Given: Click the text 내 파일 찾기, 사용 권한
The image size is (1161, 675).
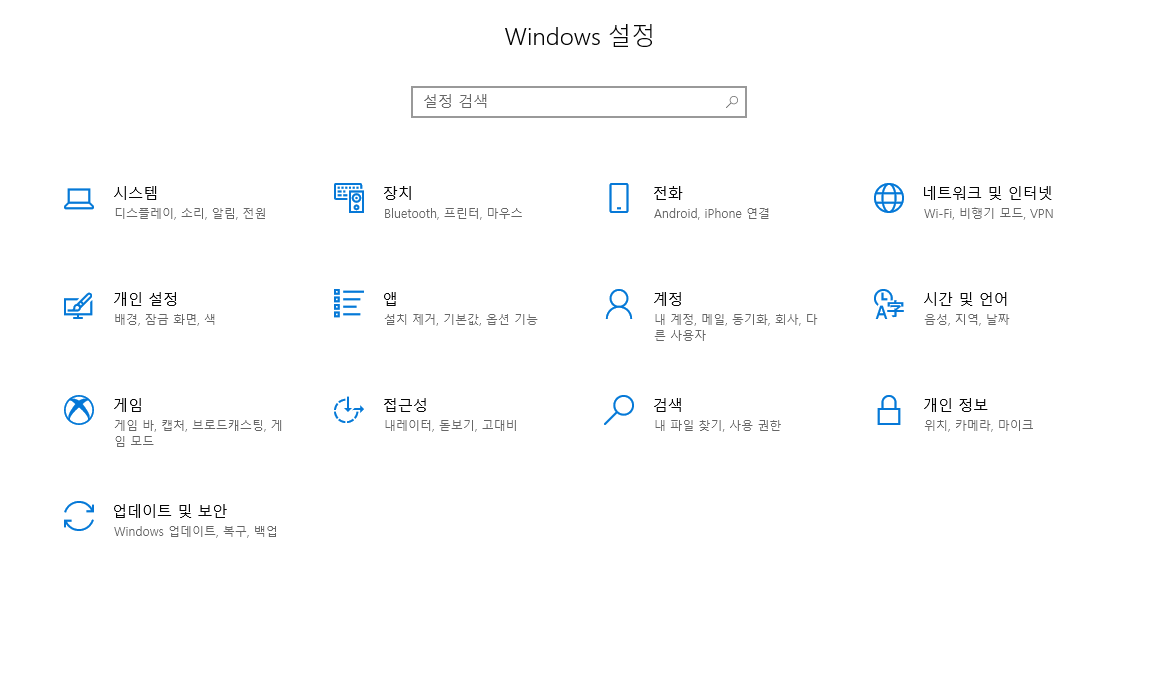Looking at the screenshot, I should pyautogui.click(x=717, y=425).
